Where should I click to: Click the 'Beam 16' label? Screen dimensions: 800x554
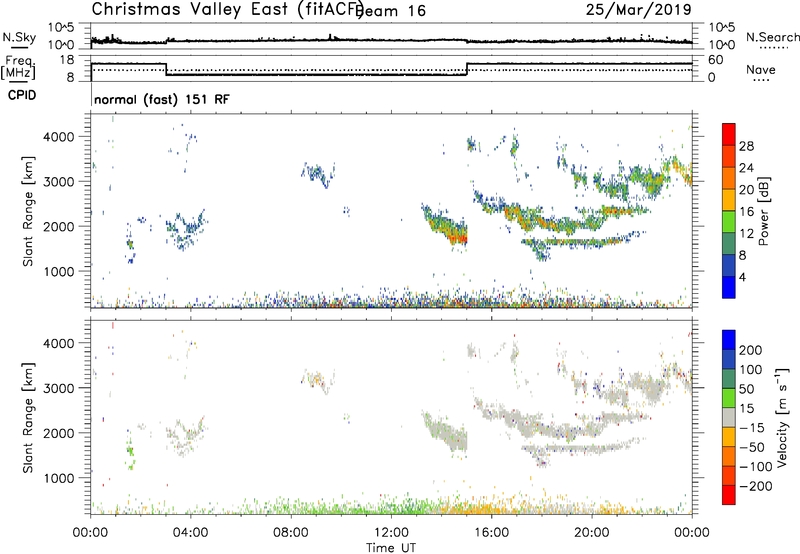(x=391, y=11)
